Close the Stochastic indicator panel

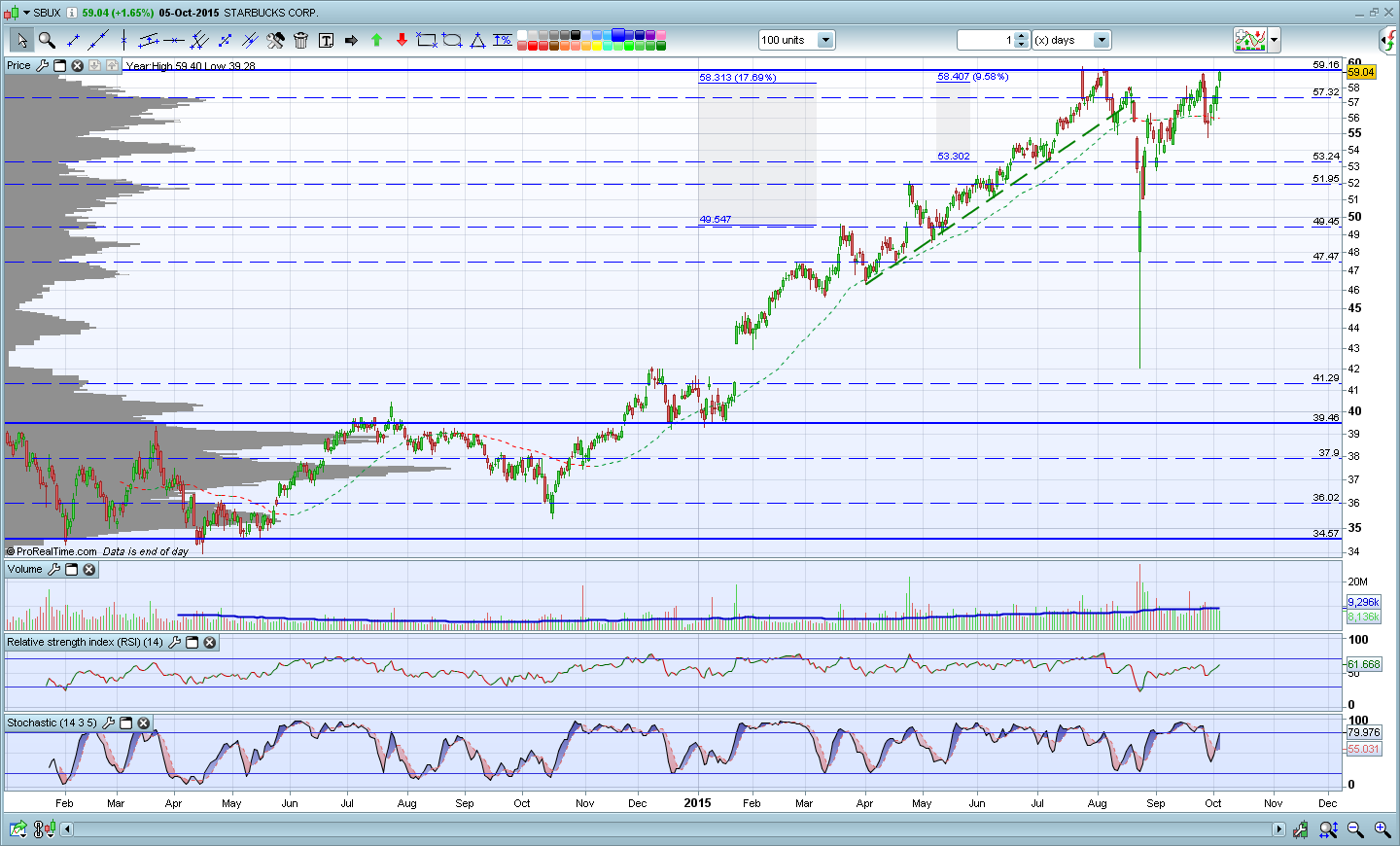point(143,723)
